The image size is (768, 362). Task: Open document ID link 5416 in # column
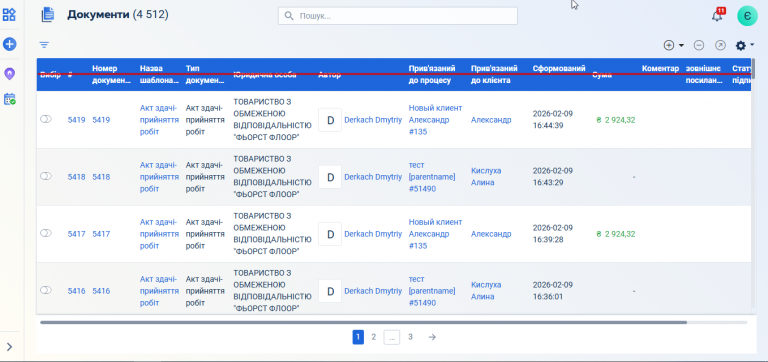point(76,291)
